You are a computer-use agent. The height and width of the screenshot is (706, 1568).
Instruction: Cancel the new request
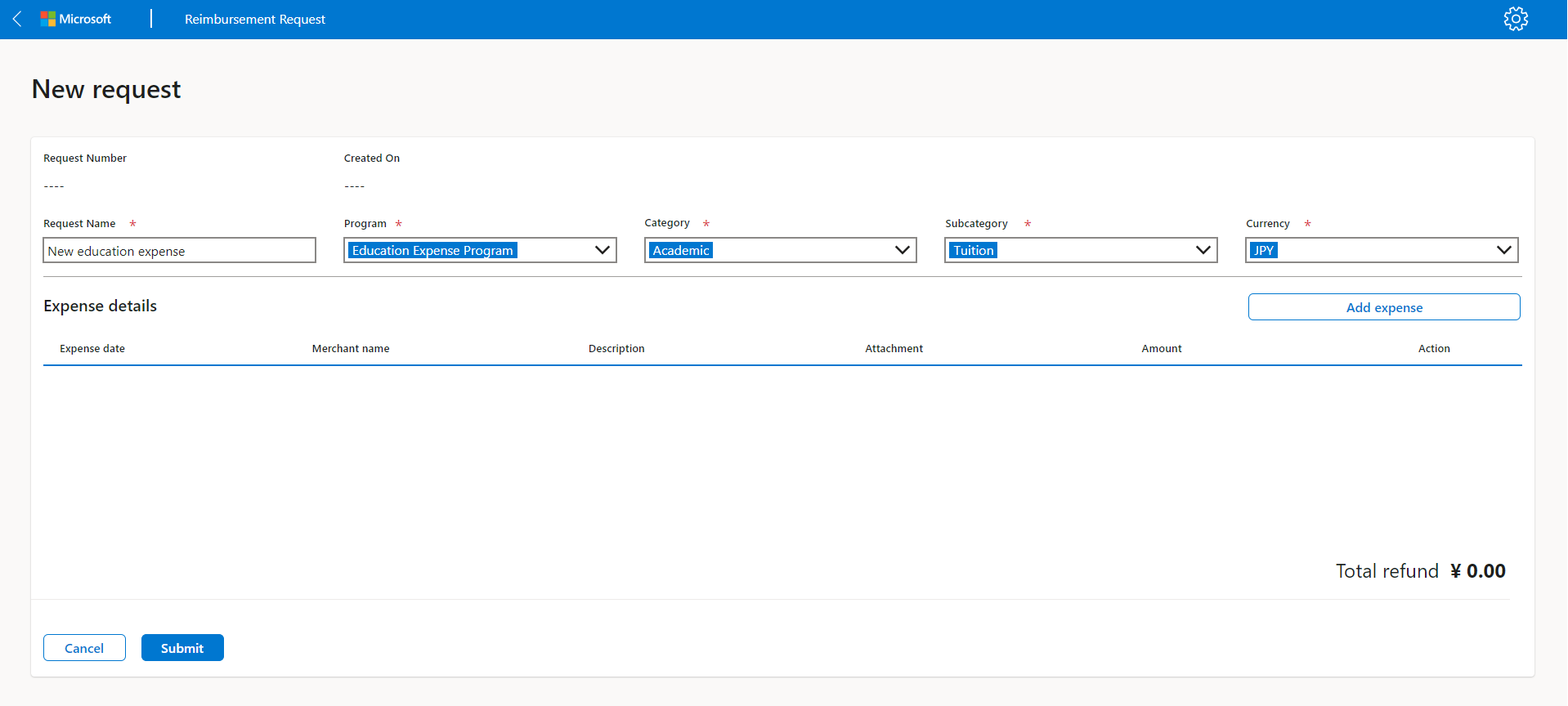click(x=84, y=648)
